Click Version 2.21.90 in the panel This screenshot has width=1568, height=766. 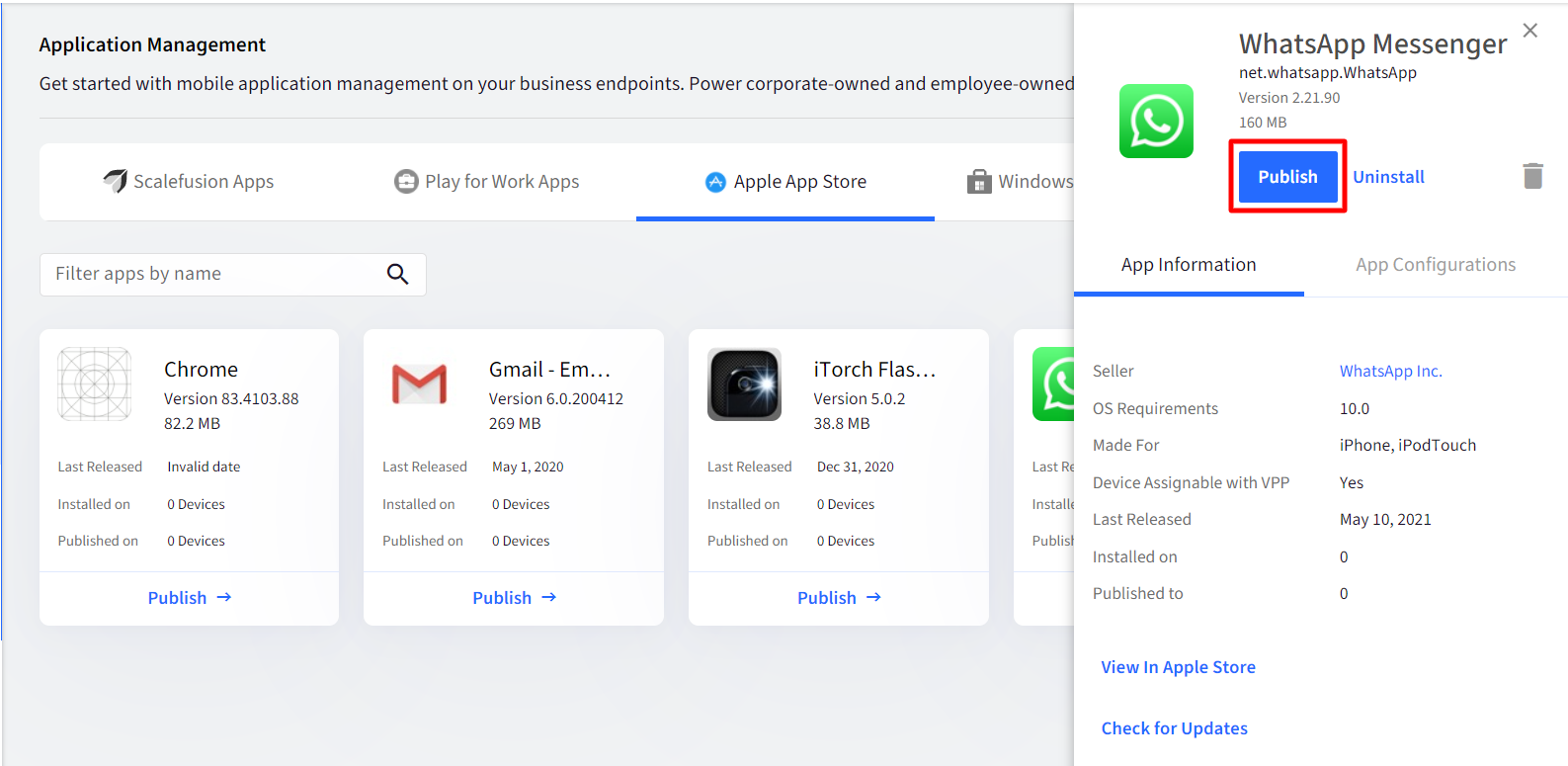pos(1289,98)
